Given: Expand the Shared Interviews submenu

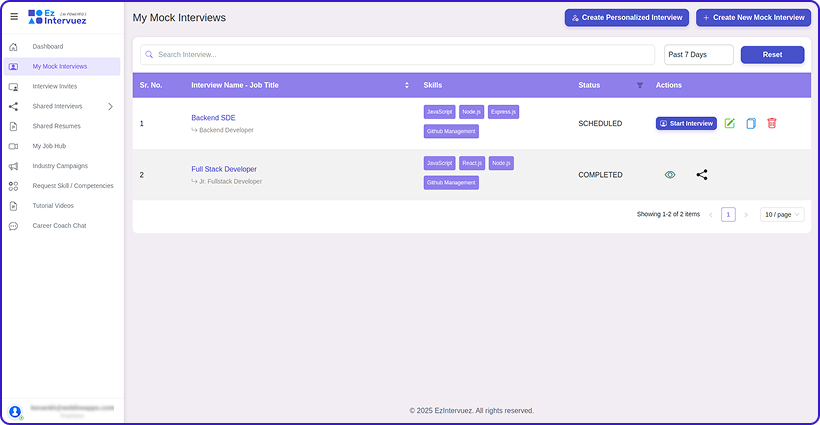Looking at the screenshot, I should tap(110, 106).
